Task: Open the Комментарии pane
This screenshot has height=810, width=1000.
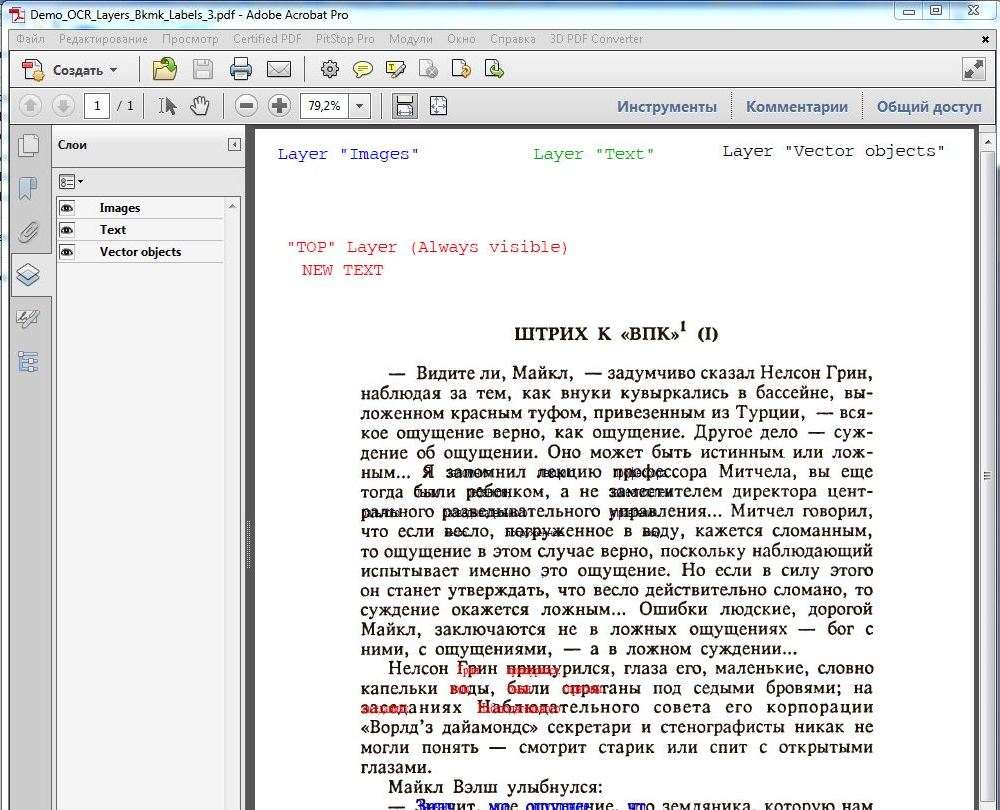Action: point(796,107)
